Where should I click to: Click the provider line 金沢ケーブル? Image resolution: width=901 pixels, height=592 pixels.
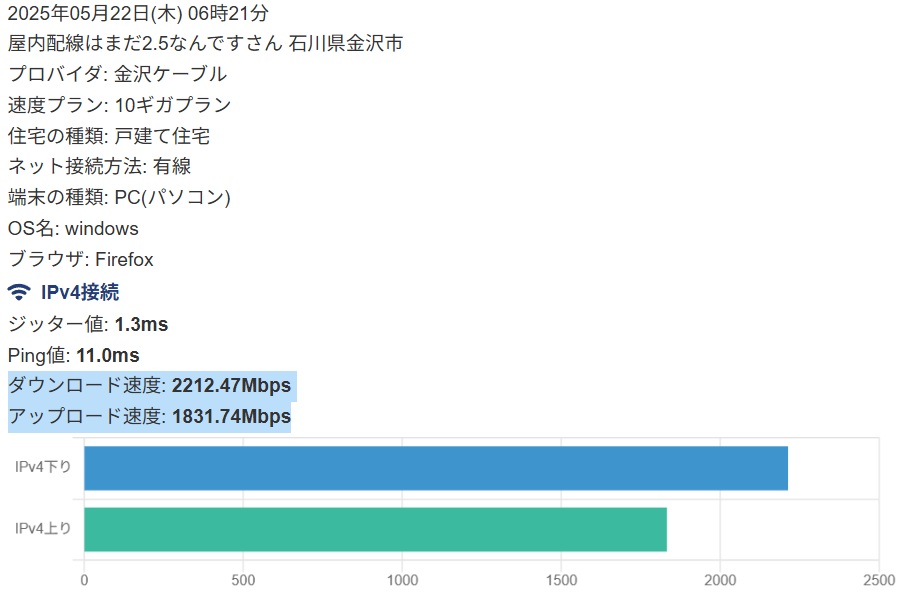(x=117, y=74)
